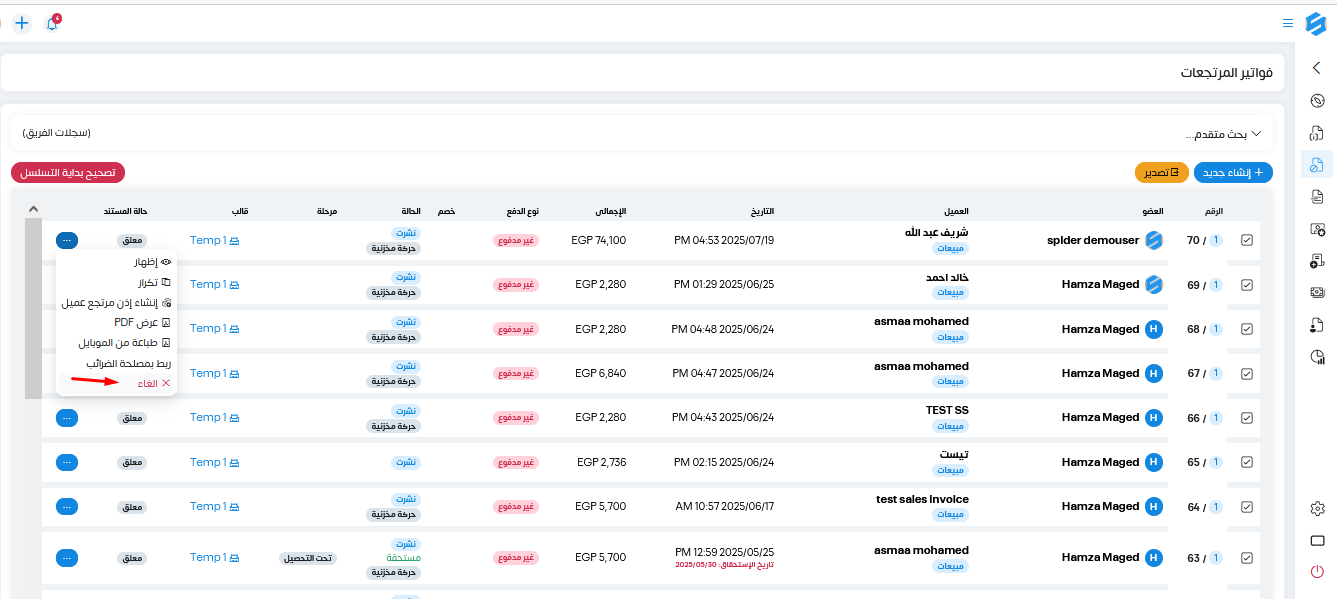Tick the checkbox for invoice 66
1337x599 pixels.
tap(1247, 418)
